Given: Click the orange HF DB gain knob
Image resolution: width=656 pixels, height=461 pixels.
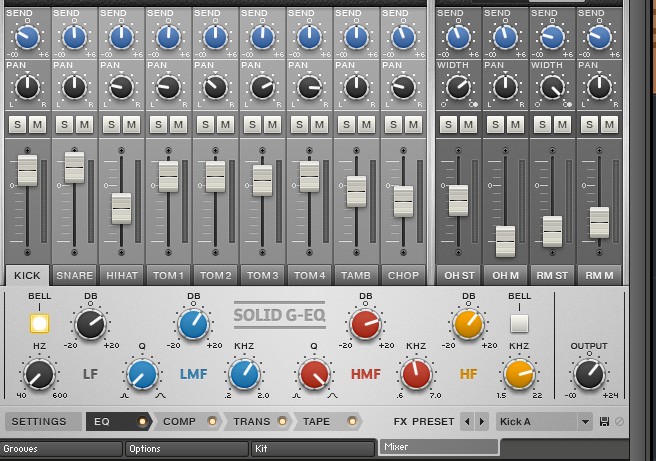Looking at the screenshot, I should (x=468, y=324).
